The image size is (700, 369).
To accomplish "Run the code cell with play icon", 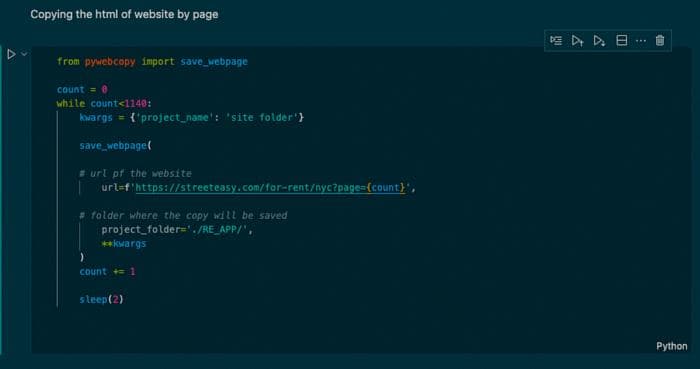I will coord(11,54).
